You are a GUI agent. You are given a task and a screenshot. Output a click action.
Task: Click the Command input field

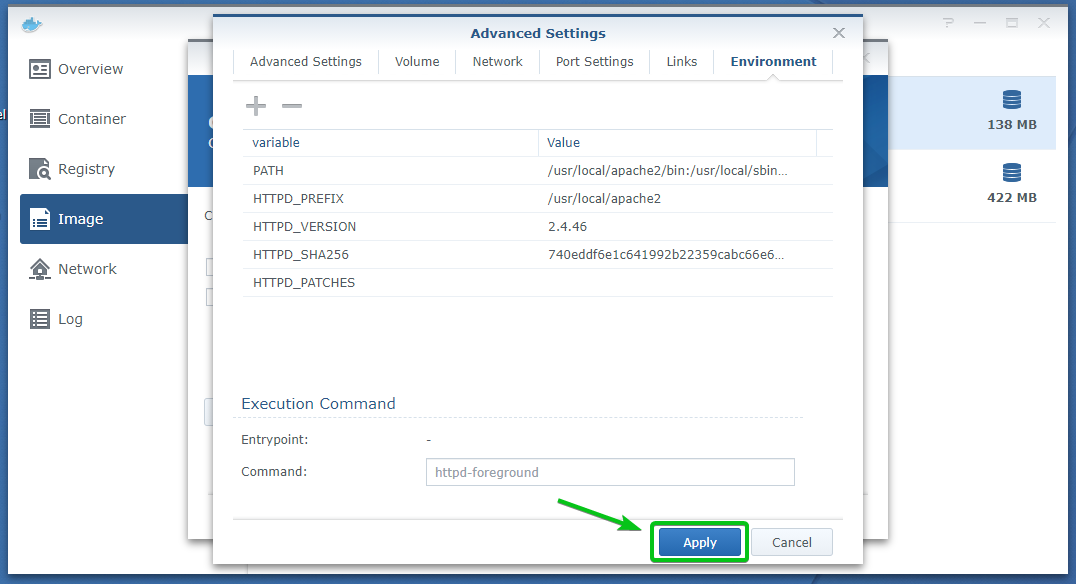click(x=610, y=472)
